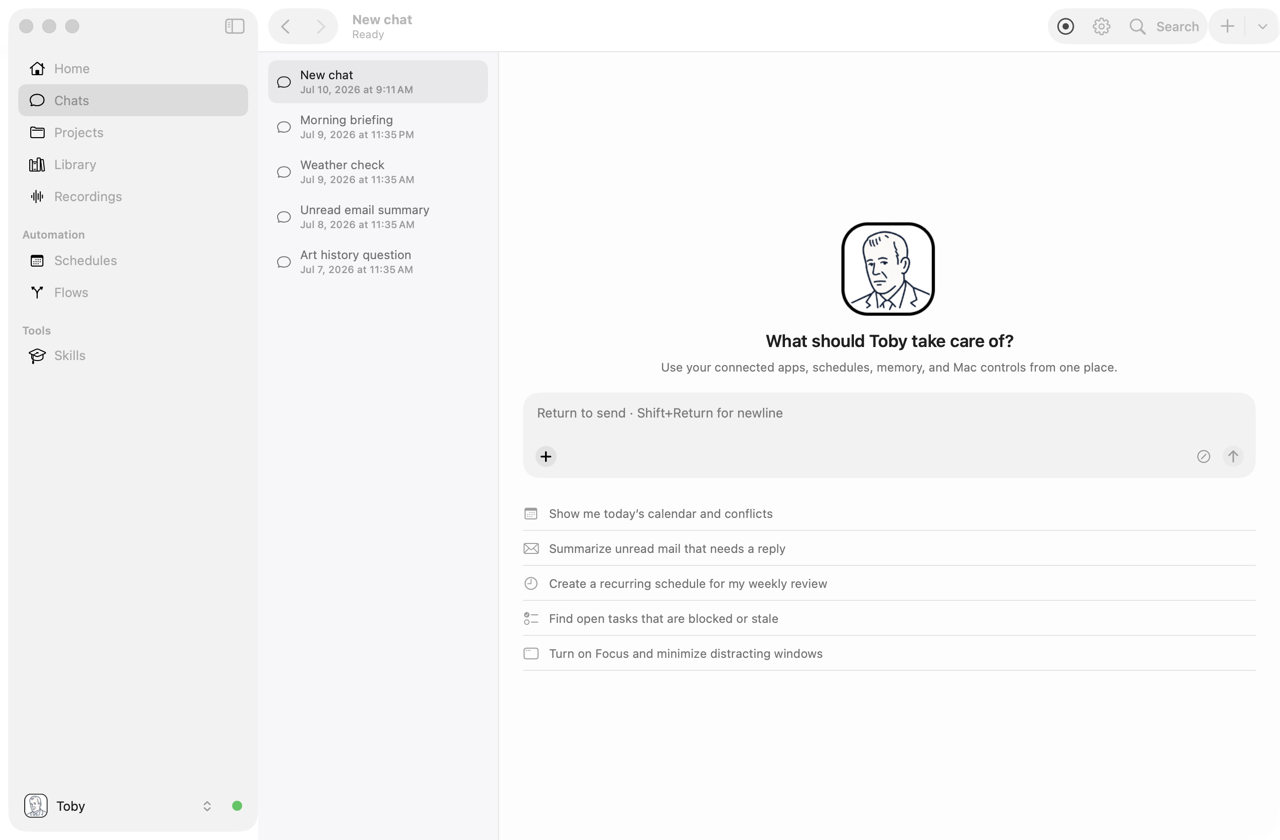Open Recordings in the sidebar
Screen dimensions: 1280x840
pos(133,196)
